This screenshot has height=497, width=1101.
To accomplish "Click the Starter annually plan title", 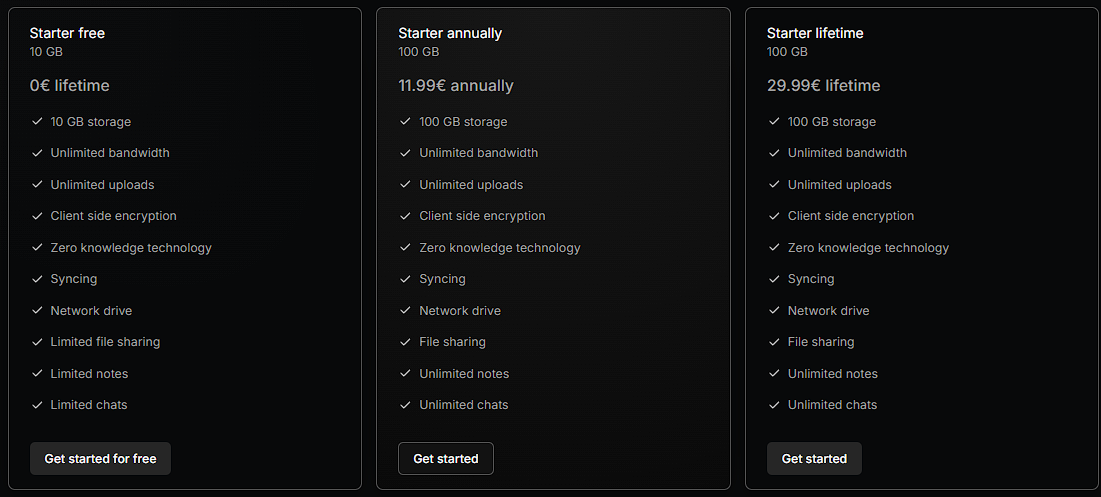I will [x=450, y=33].
